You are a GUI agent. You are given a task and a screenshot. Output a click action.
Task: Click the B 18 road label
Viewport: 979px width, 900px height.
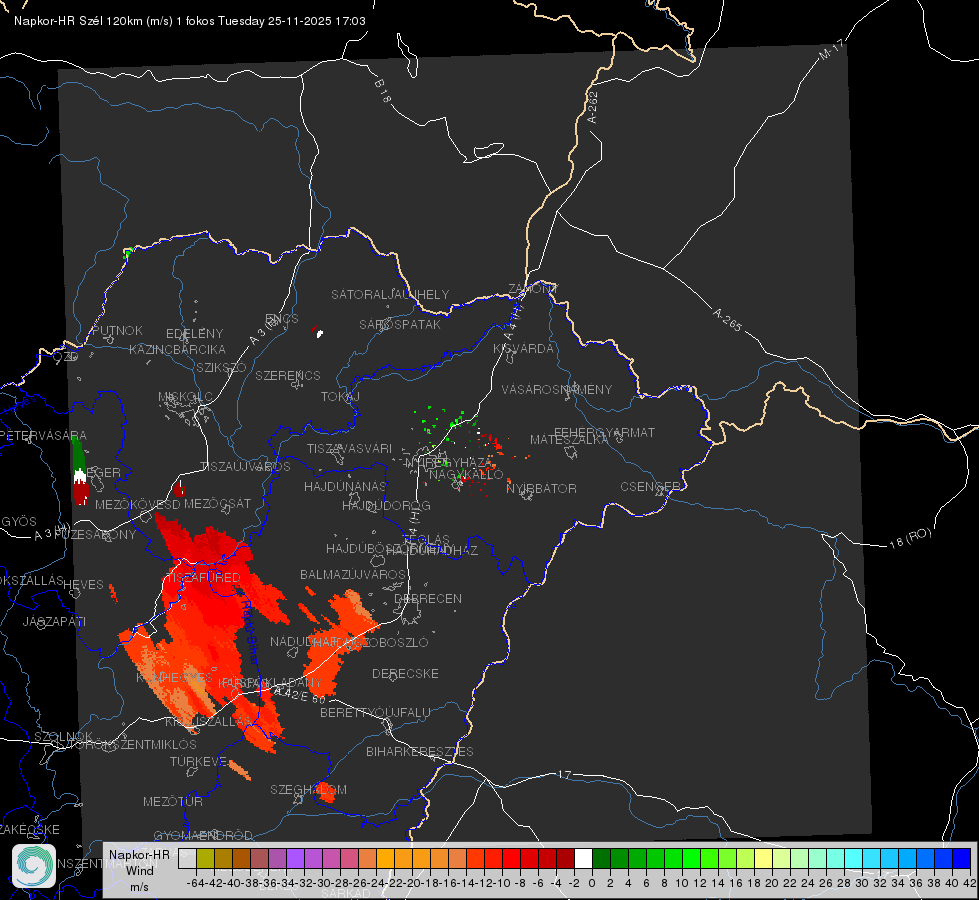click(x=383, y=92)
